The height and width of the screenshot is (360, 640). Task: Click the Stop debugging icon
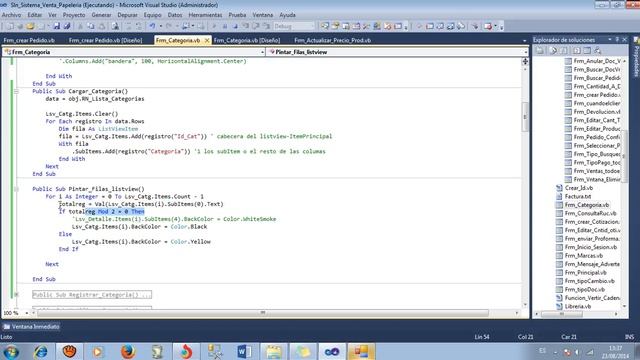[235, 26]
